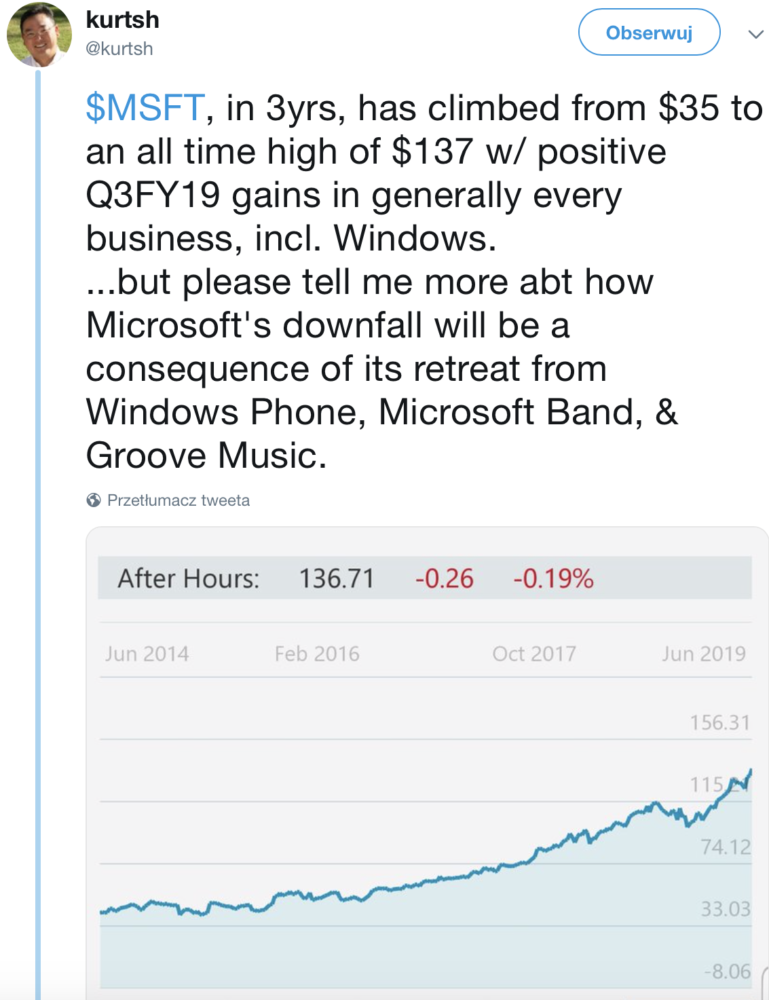Select Przetłumacz tweeta translate link

coord(179,500)
